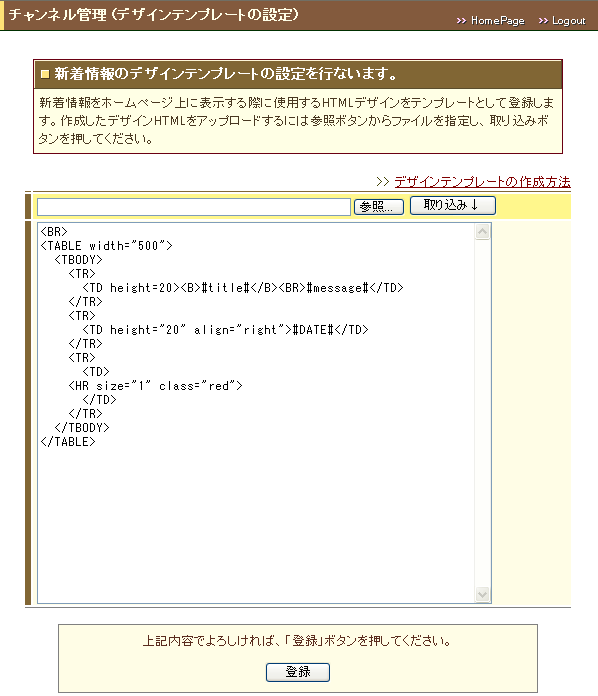Image resolution: width=598 pixels, height=696 pixels.
Task: Click the <TBODY> opening line
Action: coord(78,260)
